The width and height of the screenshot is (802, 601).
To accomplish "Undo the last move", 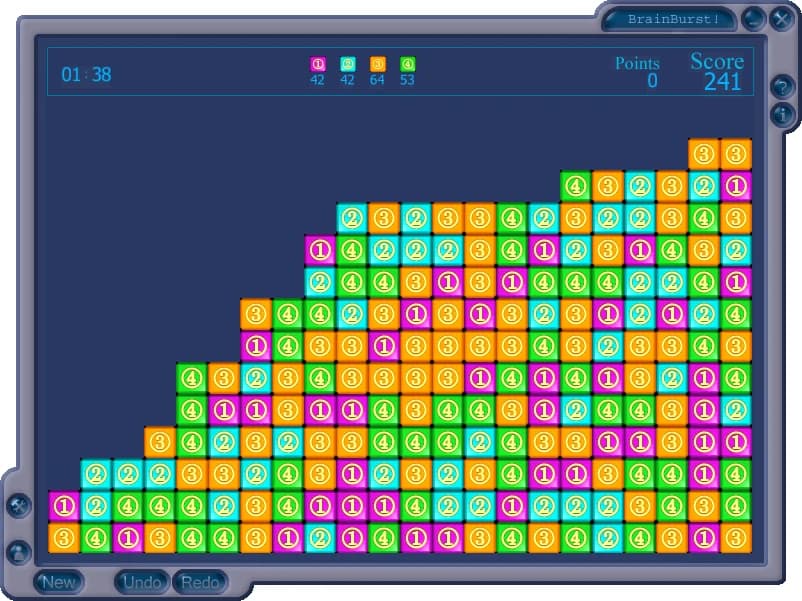I will pyautogui.click(x=142, y=582).
